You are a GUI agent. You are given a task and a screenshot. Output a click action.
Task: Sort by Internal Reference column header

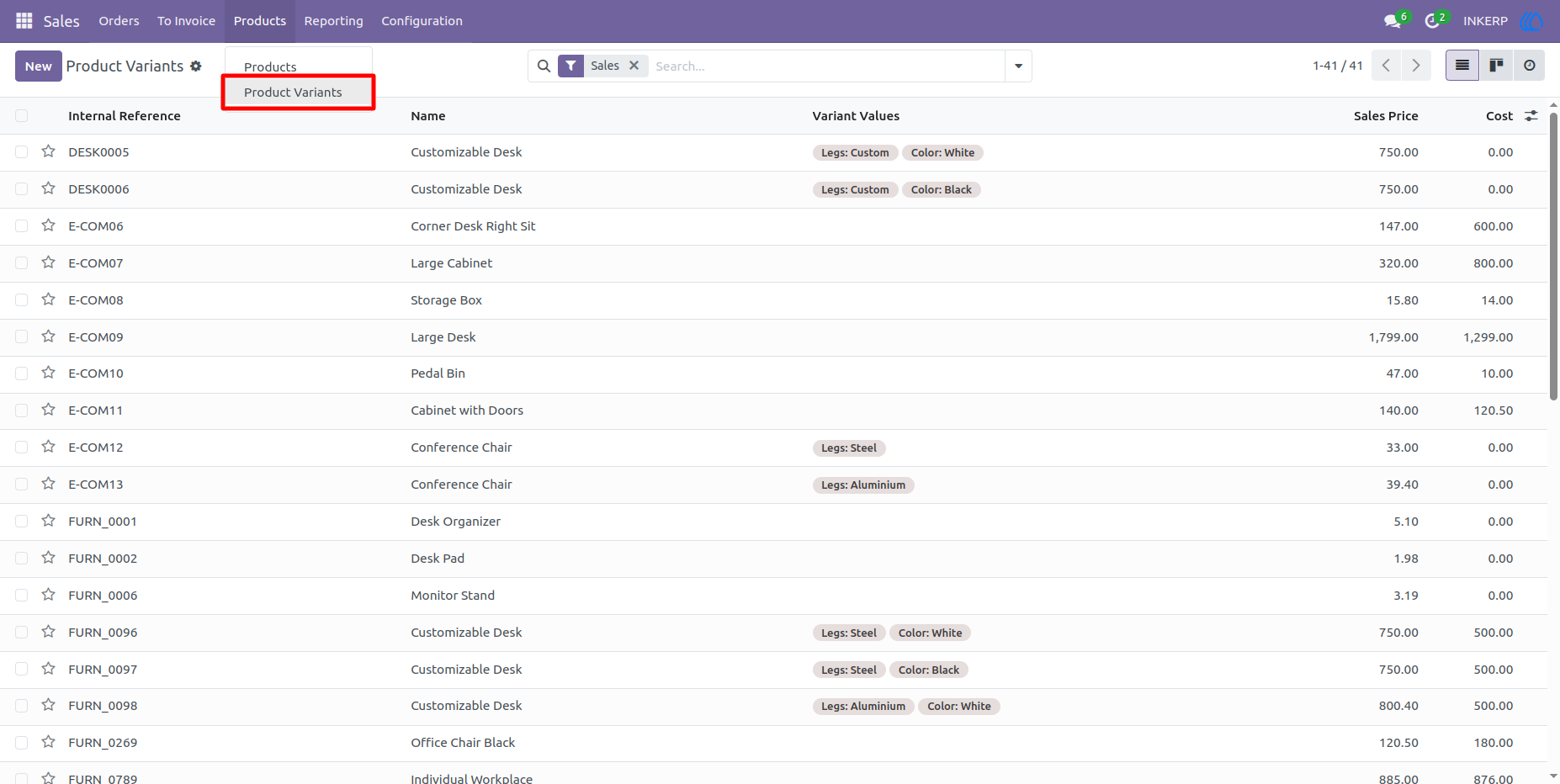point(125,116)
